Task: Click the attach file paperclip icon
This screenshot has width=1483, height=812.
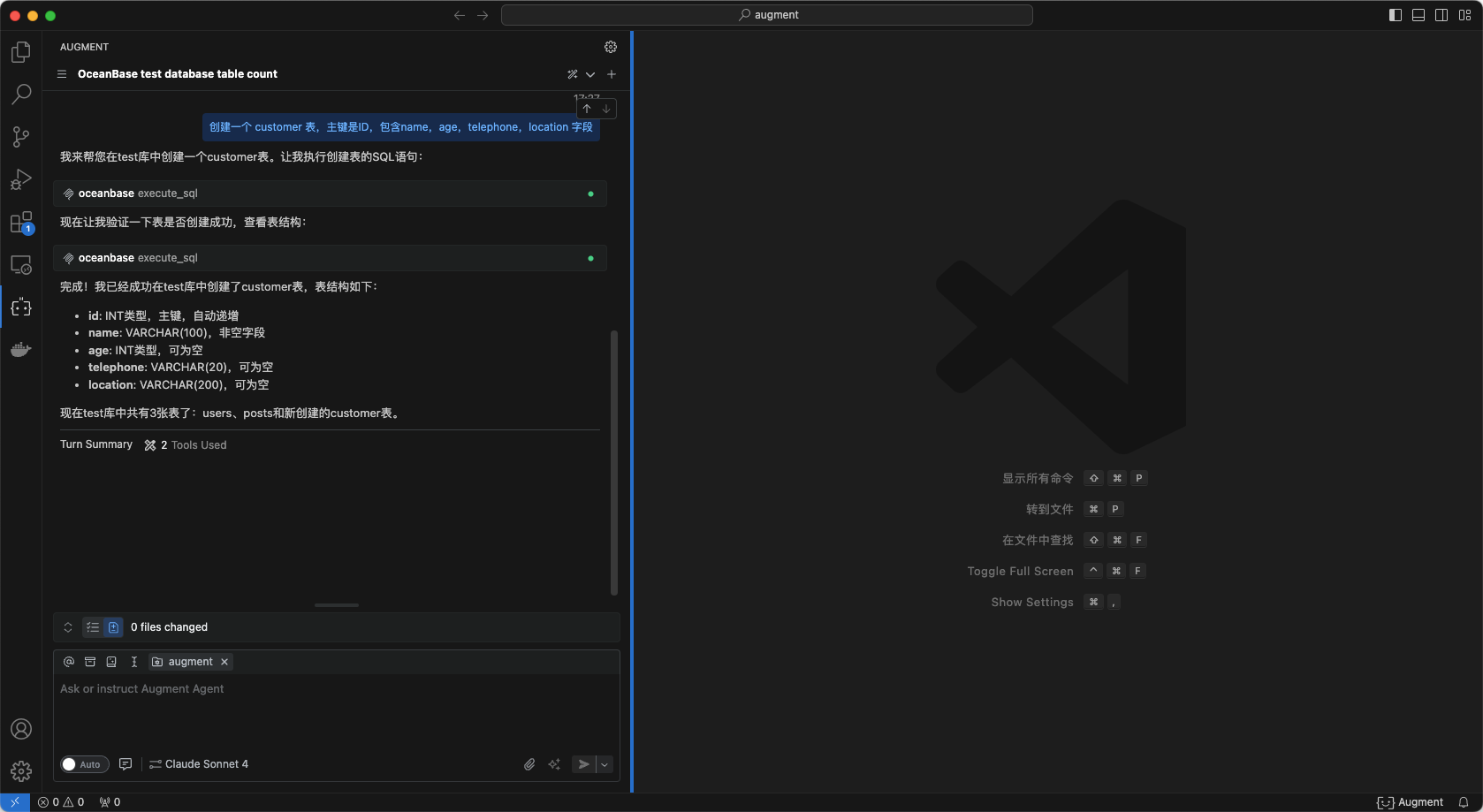Action: pos(529,764)
